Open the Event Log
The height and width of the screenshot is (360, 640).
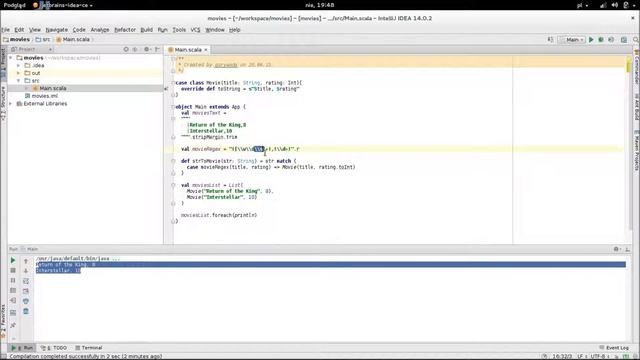(614, 348)
